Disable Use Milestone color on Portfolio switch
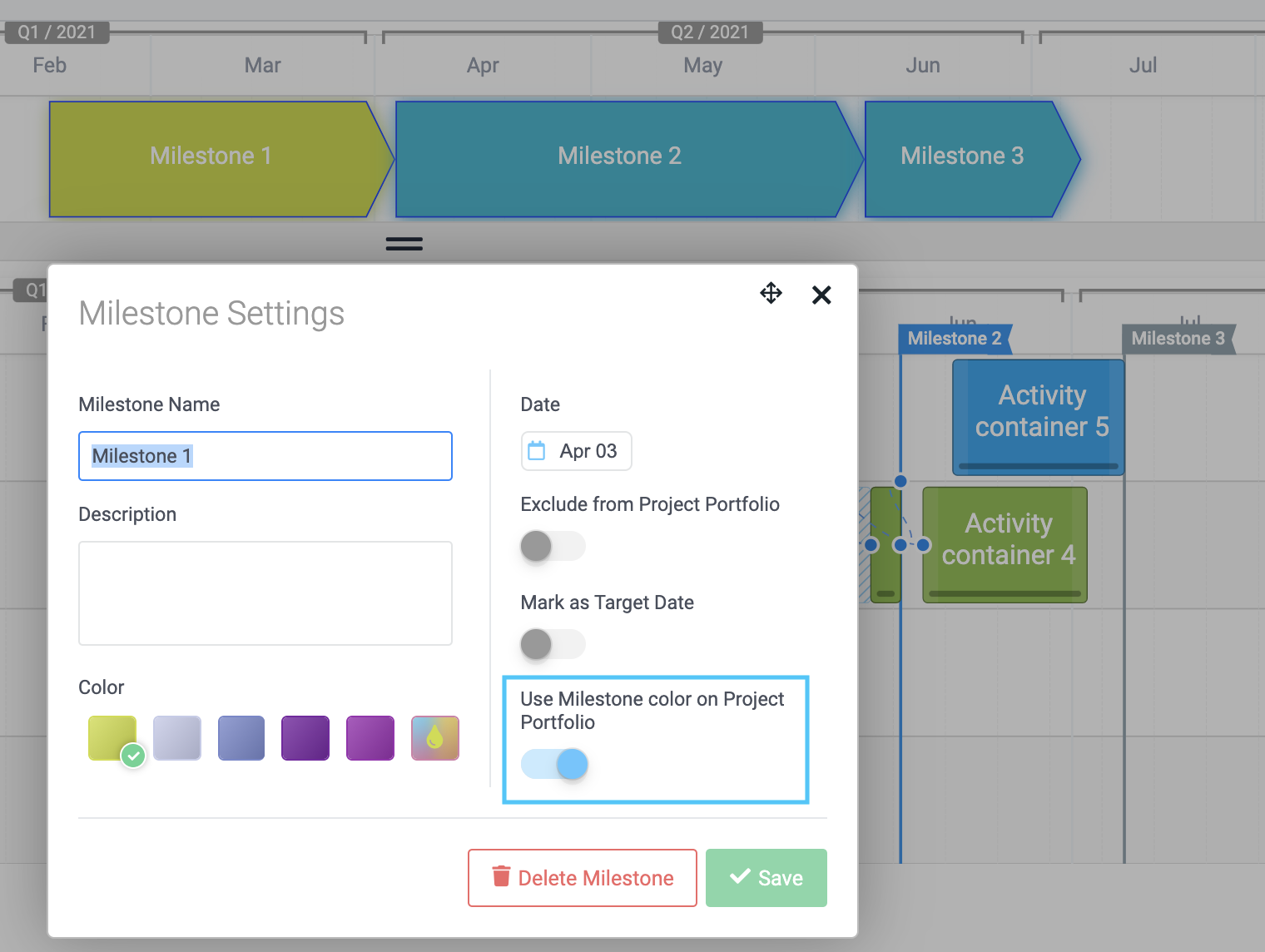Screen dimensions: 1265x952 (554, 764)
